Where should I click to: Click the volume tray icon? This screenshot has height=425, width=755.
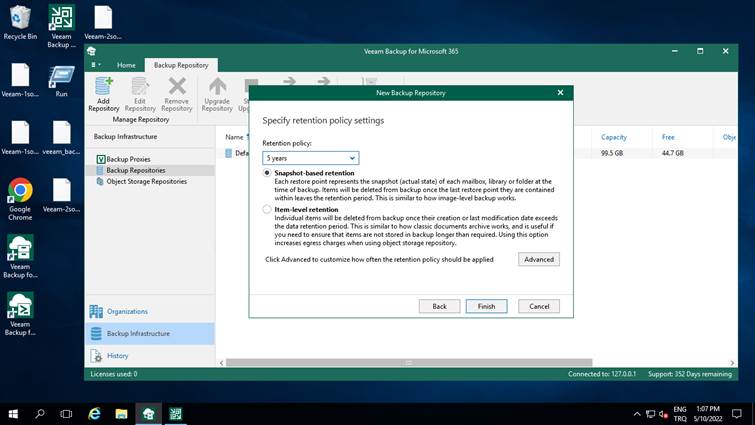(x=664, y=414)
